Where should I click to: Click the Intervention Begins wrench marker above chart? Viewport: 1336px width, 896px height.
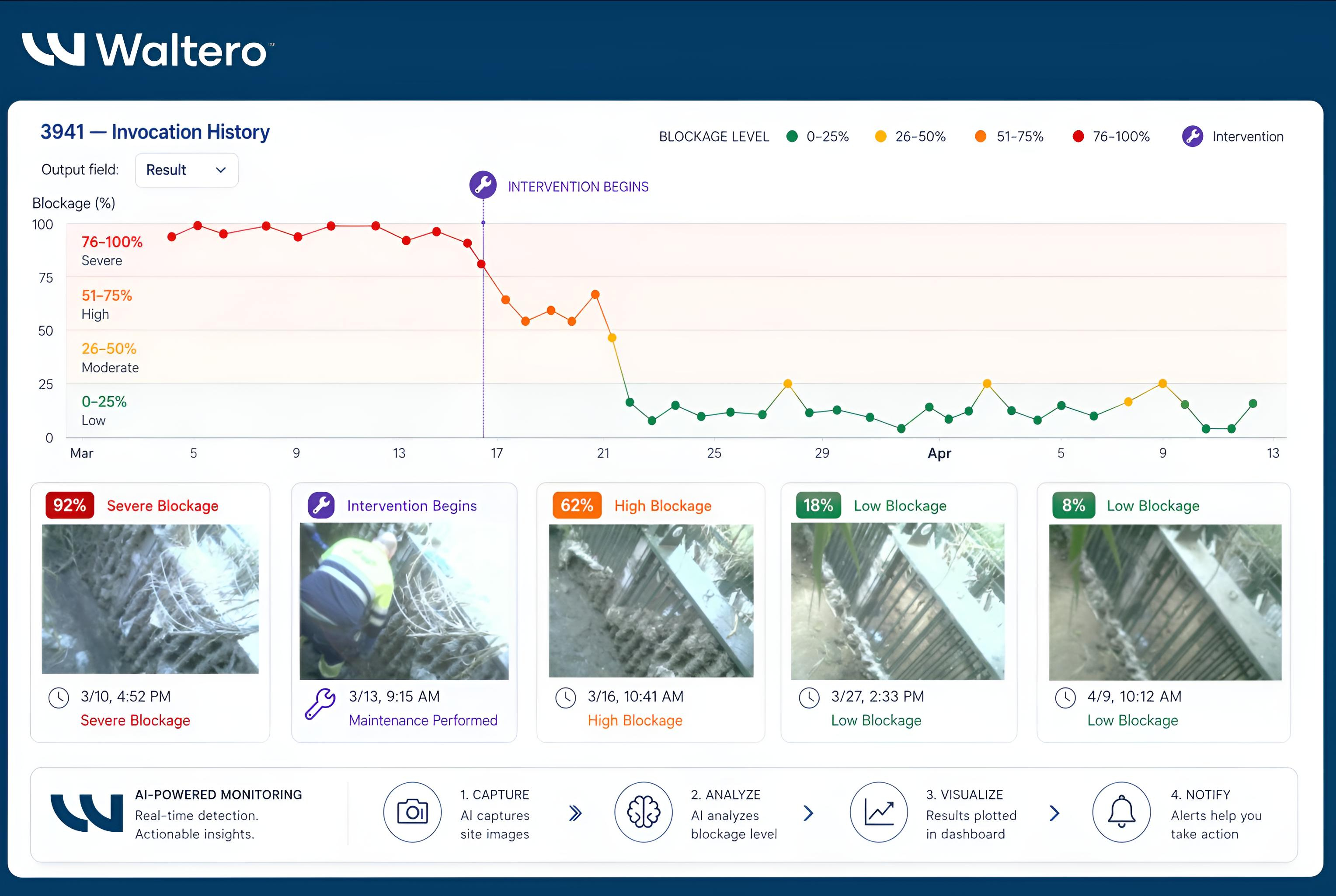coord(483,185)
